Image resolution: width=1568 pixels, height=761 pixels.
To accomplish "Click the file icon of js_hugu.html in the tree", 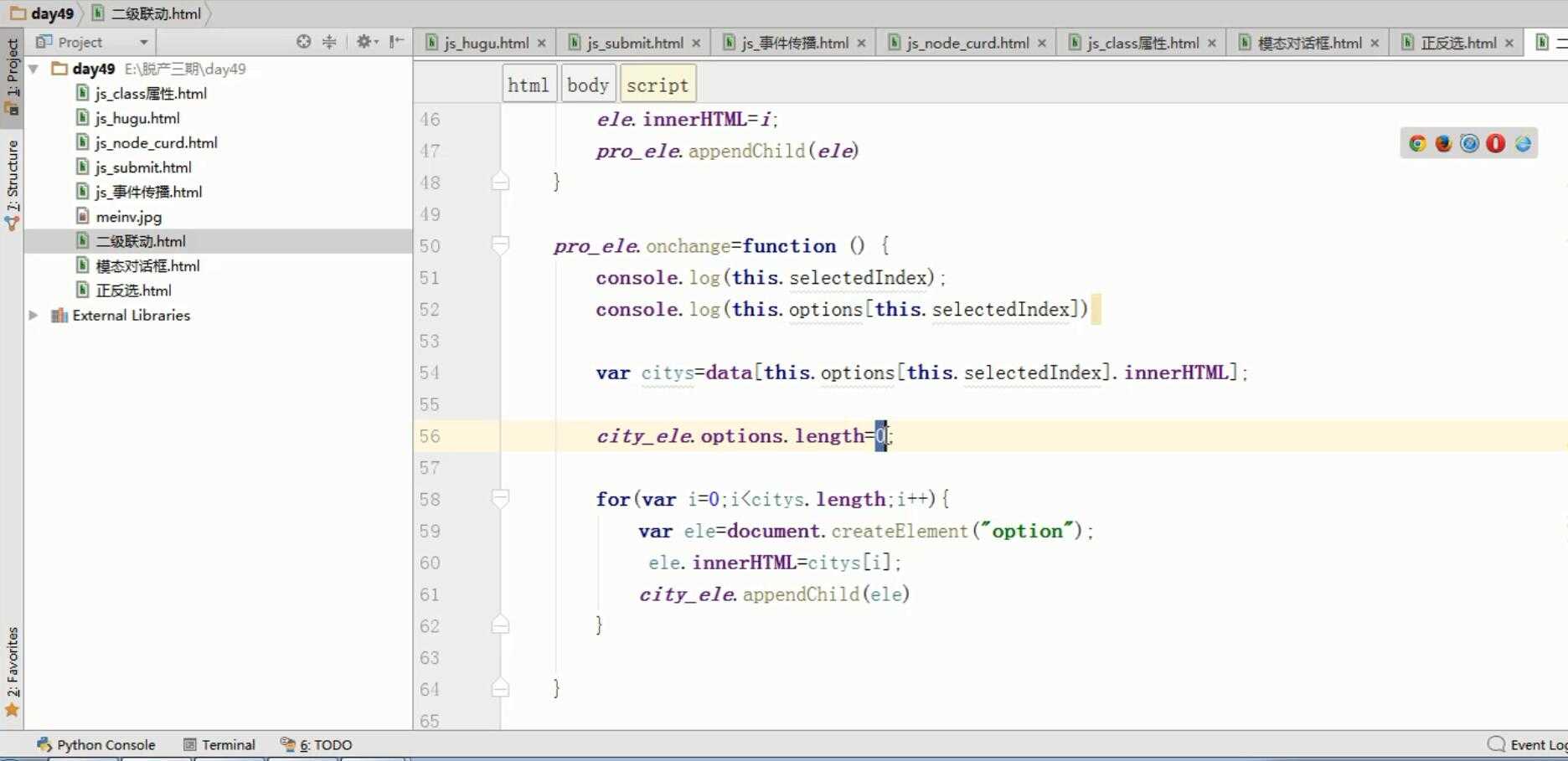I will tap(82, 117).
